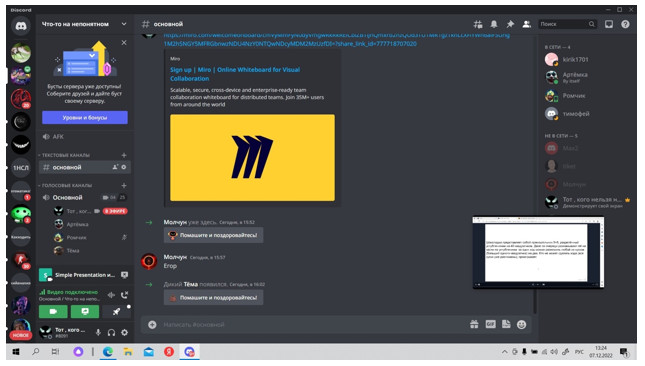Toggle headphones deafen in user panel
This screenshot has height=366, width=645.
[x=111, y=332]
